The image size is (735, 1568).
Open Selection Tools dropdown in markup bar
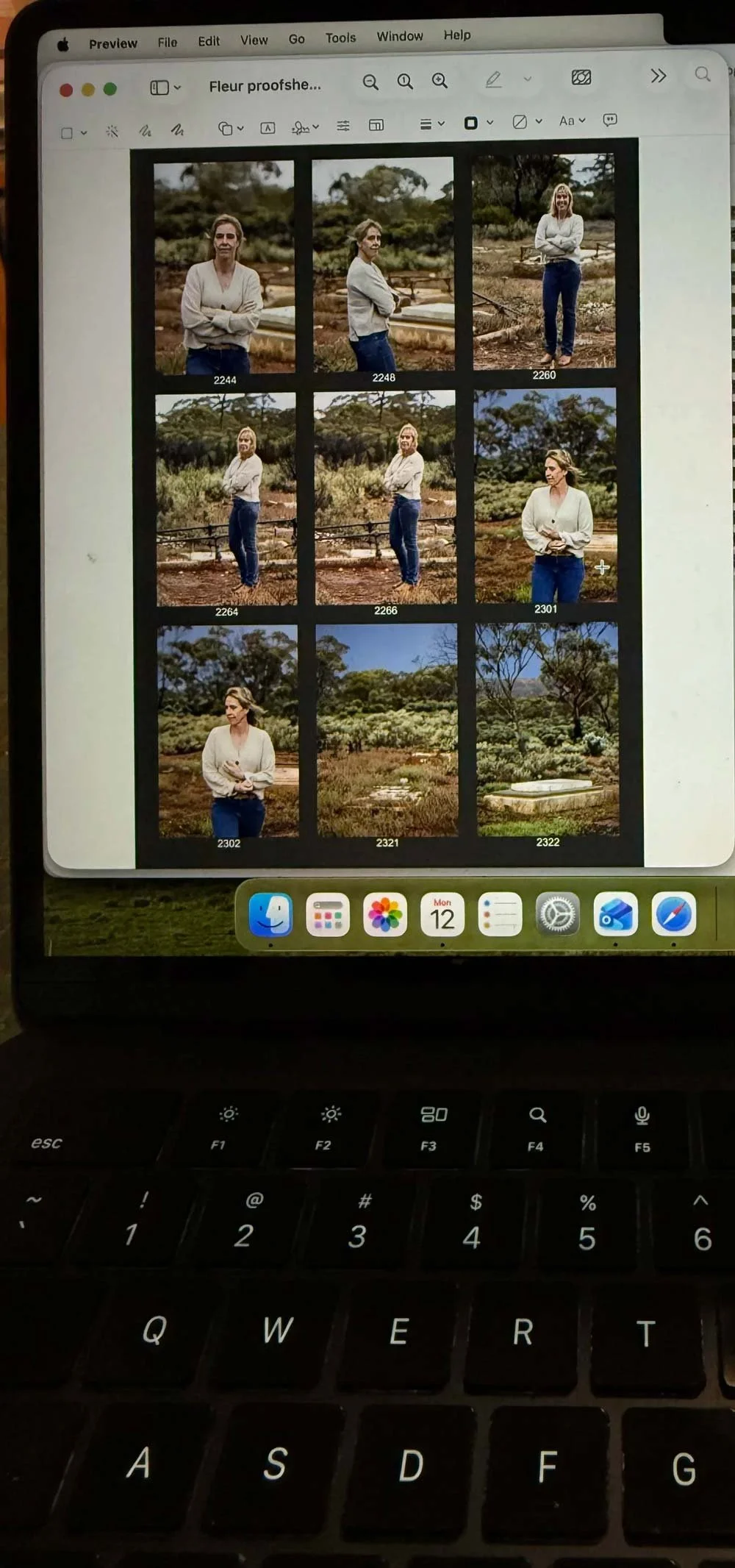pyautogui.click(x=73, y=133)
